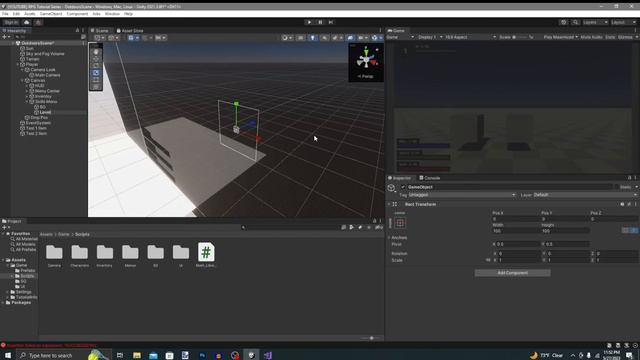Toggle scene audio icon
Screen dimensions: 640x360
coord(324,38)
